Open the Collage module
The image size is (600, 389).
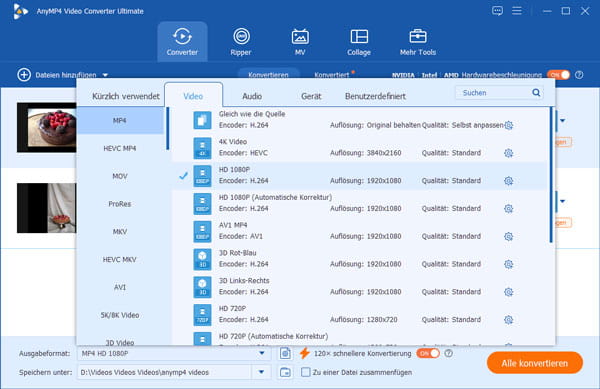click(359, 41)
